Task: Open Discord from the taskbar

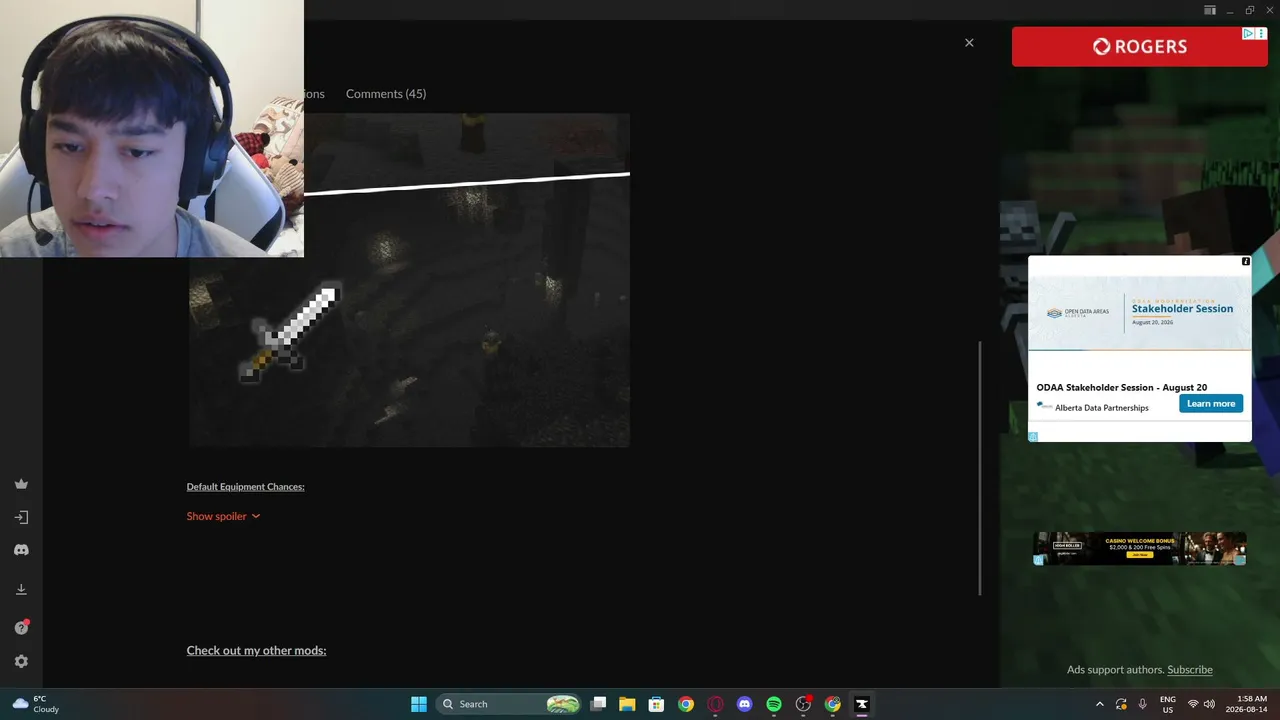Action: coord(744,704)
